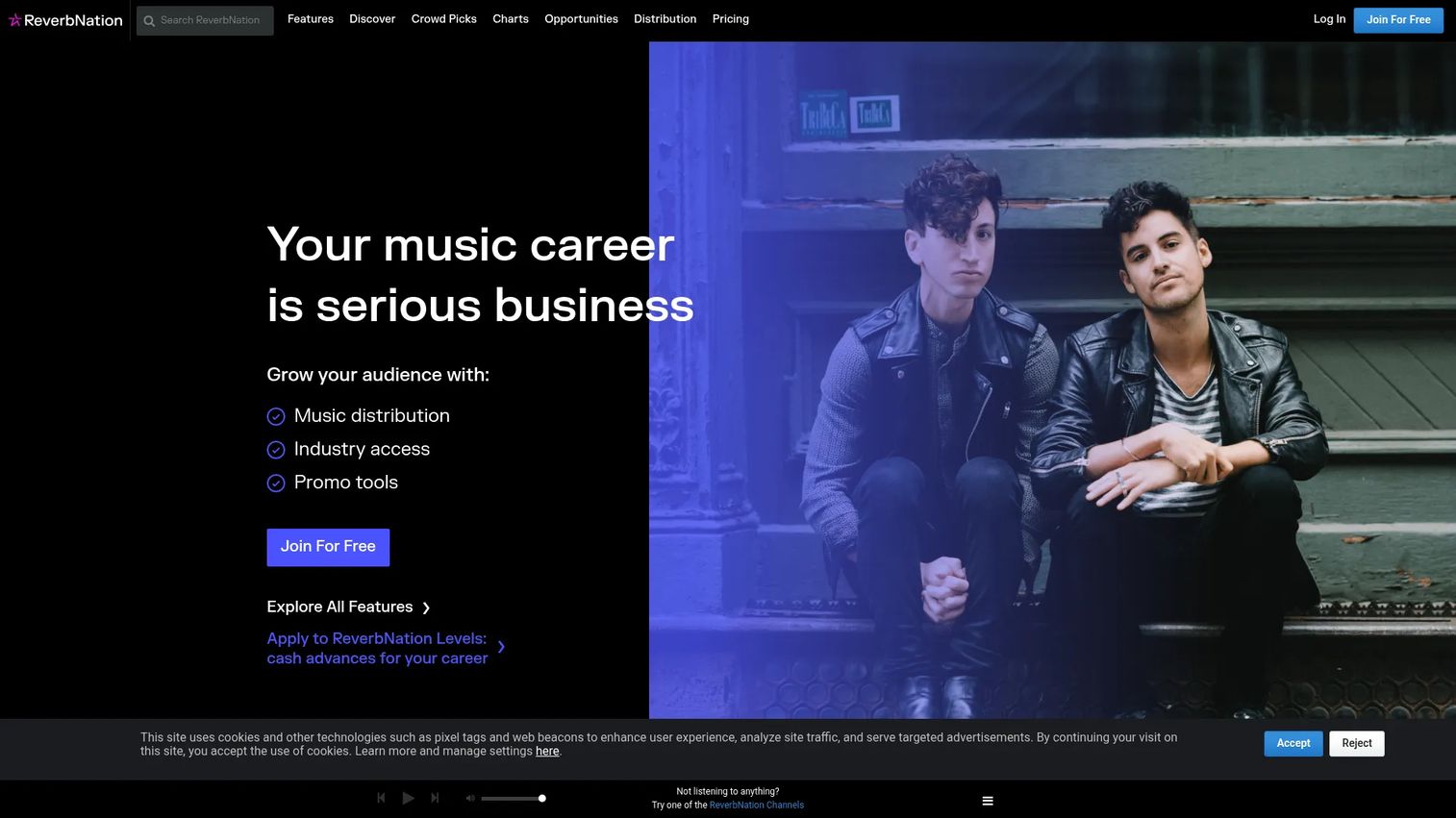Viewport: 1456px width, 818px height.
Task: Open the Opportunities nav item
Action: pyautogui.click(x=581, y=19)
